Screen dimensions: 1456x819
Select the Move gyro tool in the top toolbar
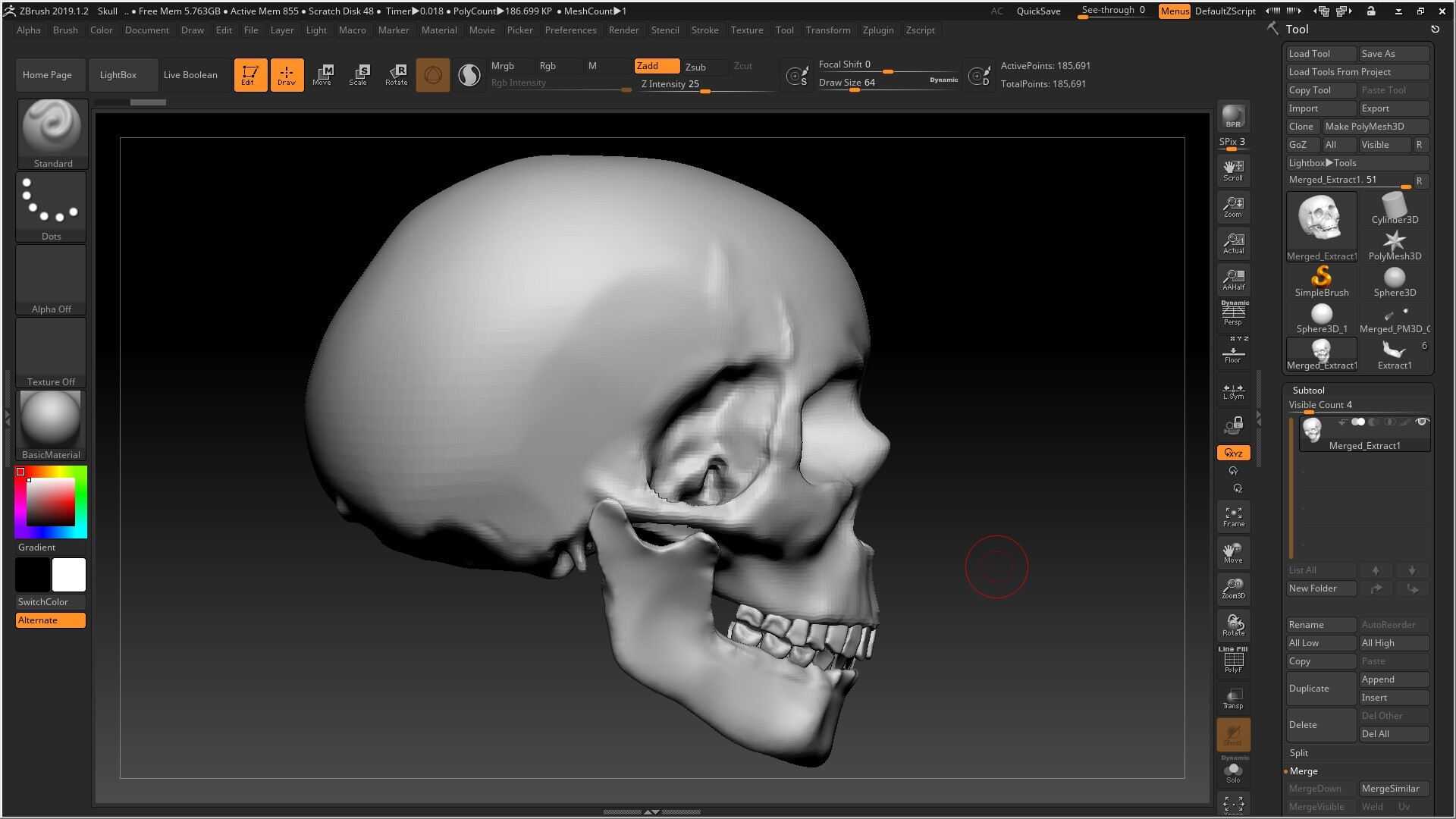pos(324,74)
